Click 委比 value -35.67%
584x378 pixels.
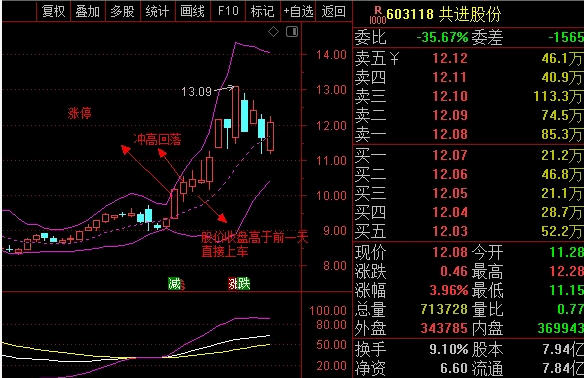click(x=442, y=37)
